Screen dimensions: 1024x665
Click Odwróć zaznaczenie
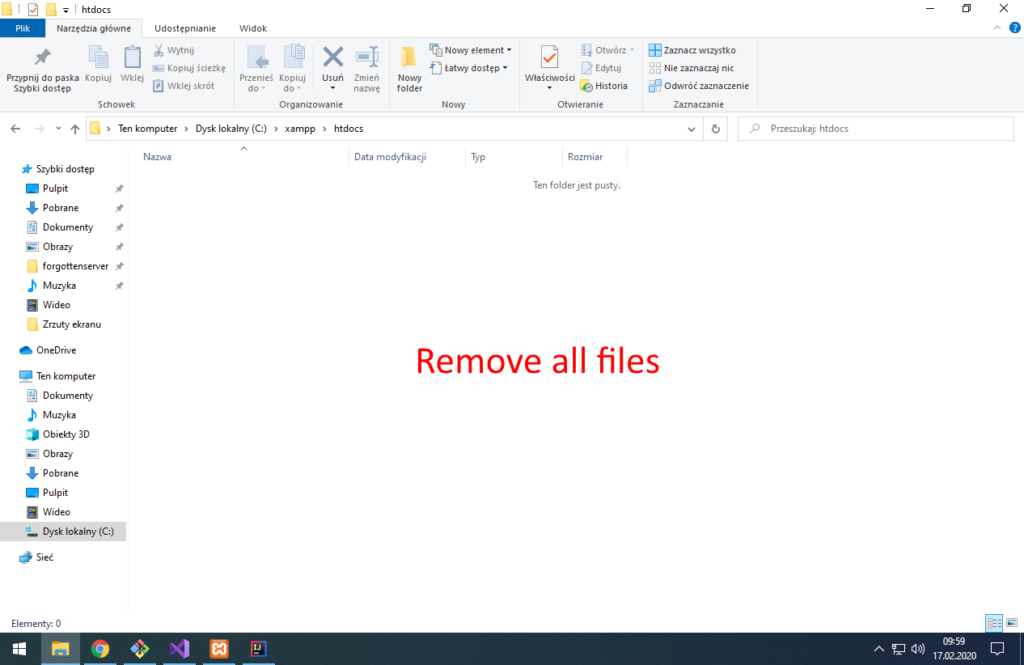coord(699,86)
